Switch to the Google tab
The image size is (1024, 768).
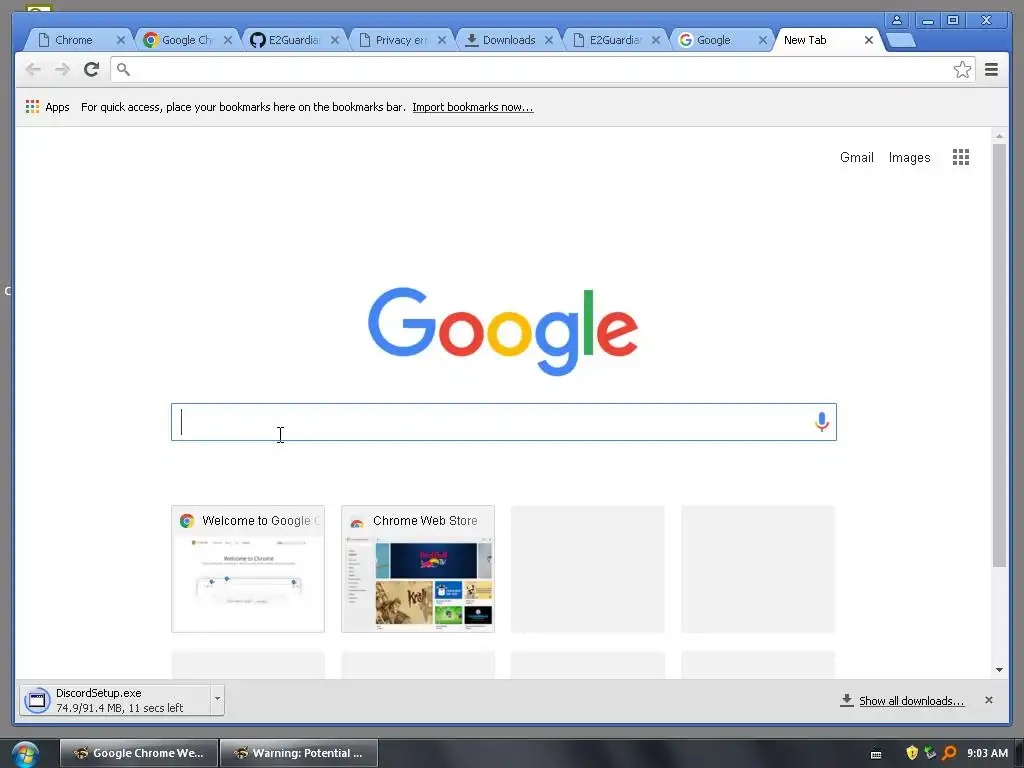(713, 40)
